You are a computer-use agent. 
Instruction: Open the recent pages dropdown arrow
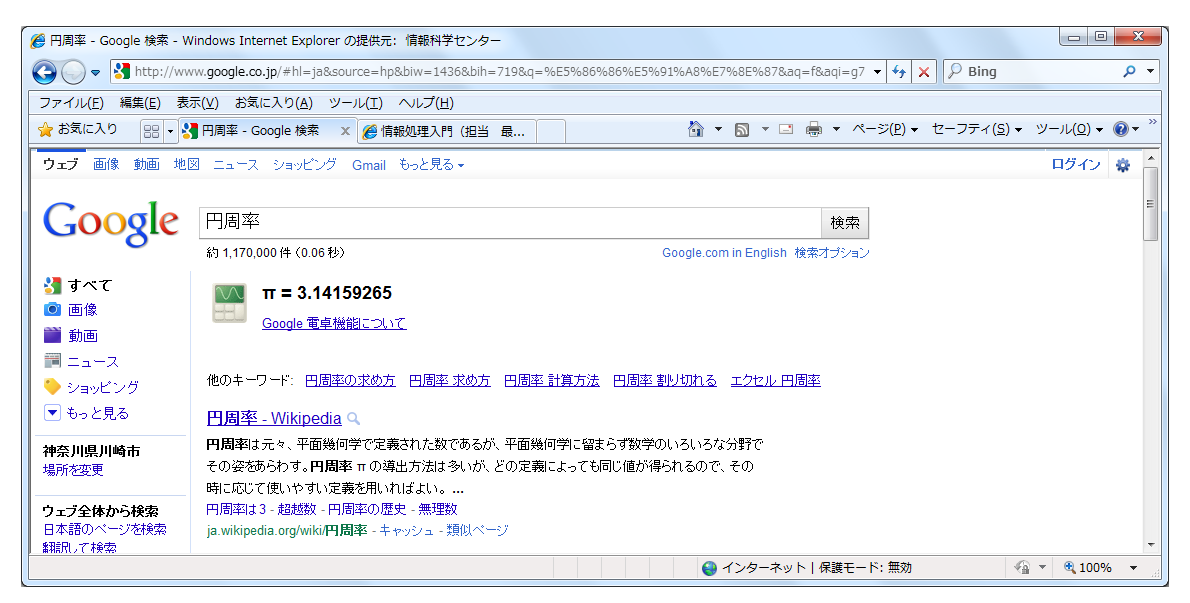[x=96, y=73]
